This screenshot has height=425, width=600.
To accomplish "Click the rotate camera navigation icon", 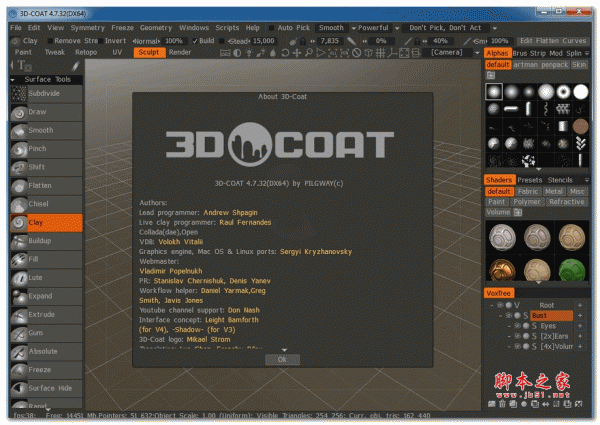I will pyautogui.click(x=285, y=53).
